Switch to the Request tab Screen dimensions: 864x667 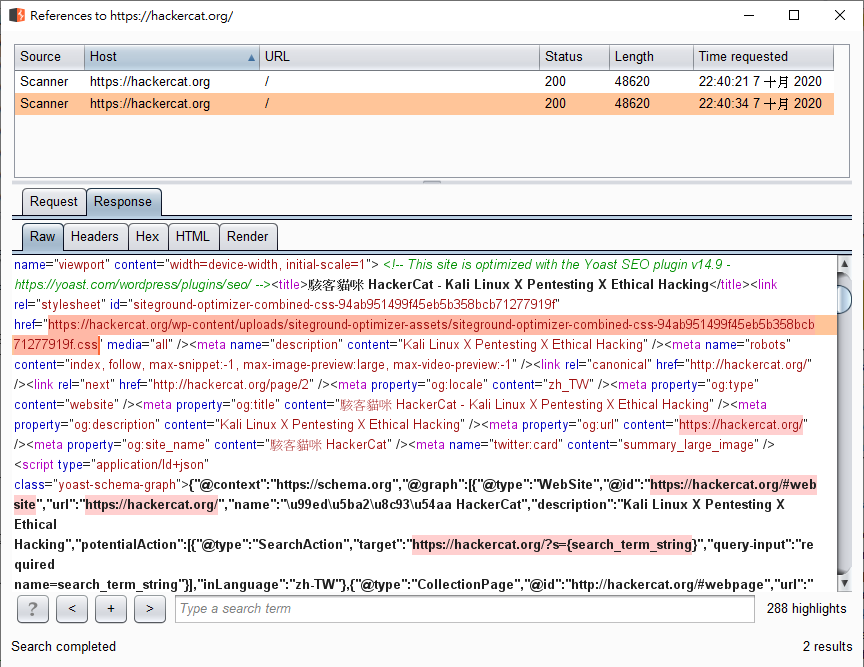(x=53, y=202)
